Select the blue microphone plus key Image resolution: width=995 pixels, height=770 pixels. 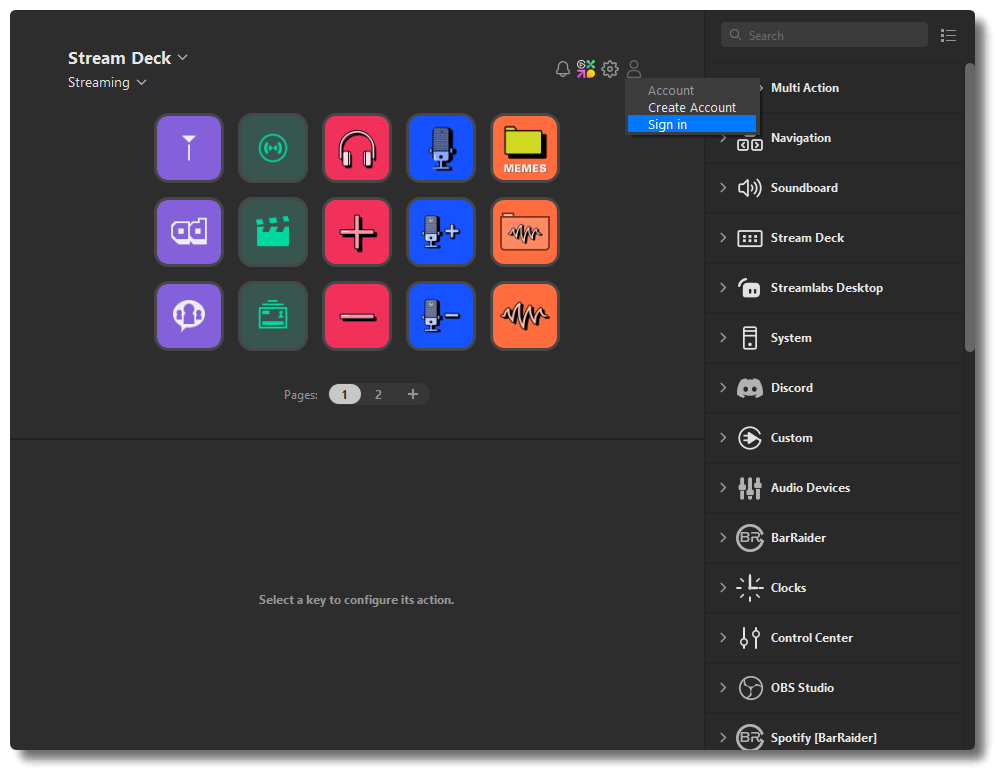[x=441, y=232]
